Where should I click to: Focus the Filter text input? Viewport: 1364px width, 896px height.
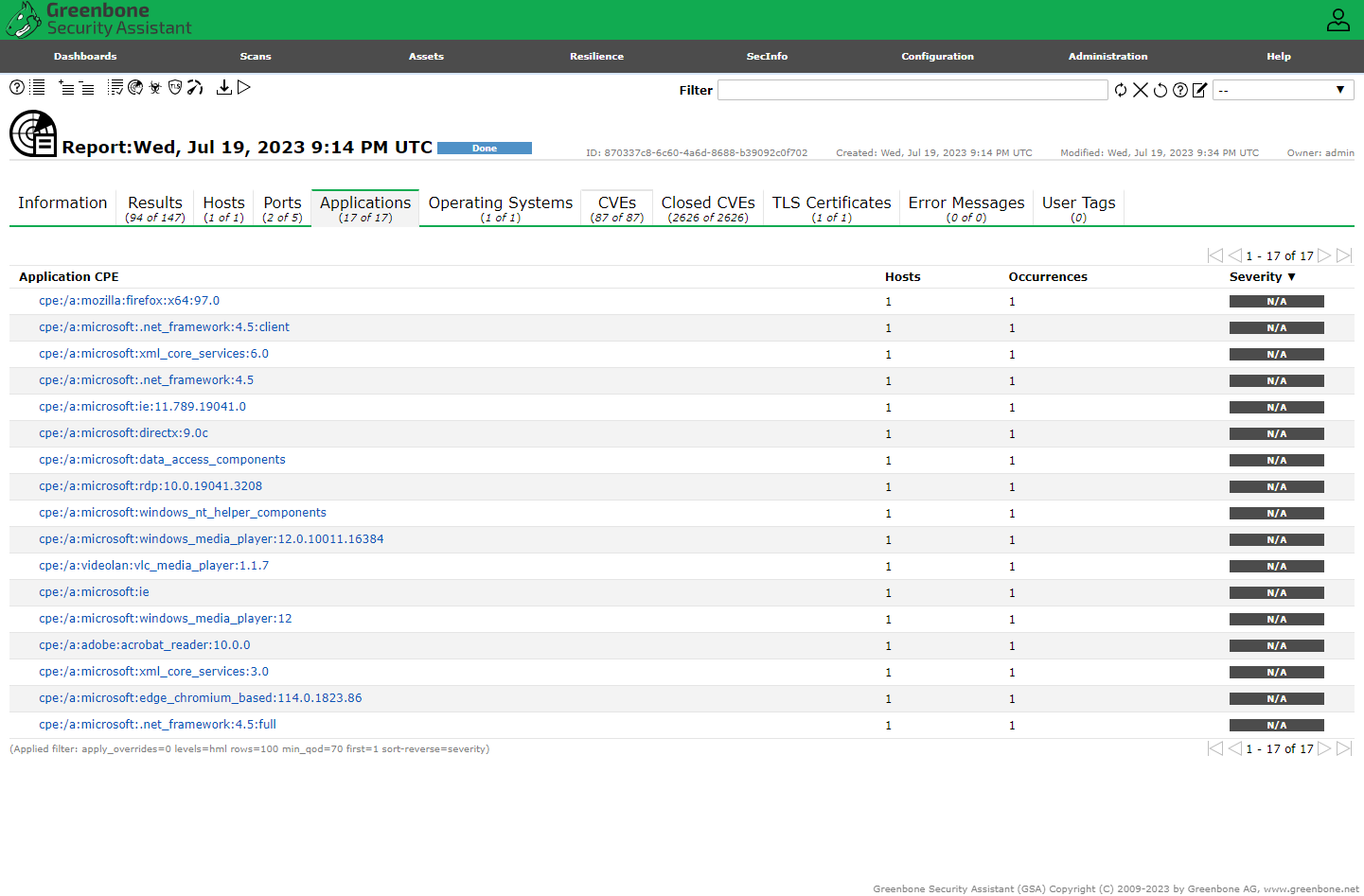pos(912,90)
